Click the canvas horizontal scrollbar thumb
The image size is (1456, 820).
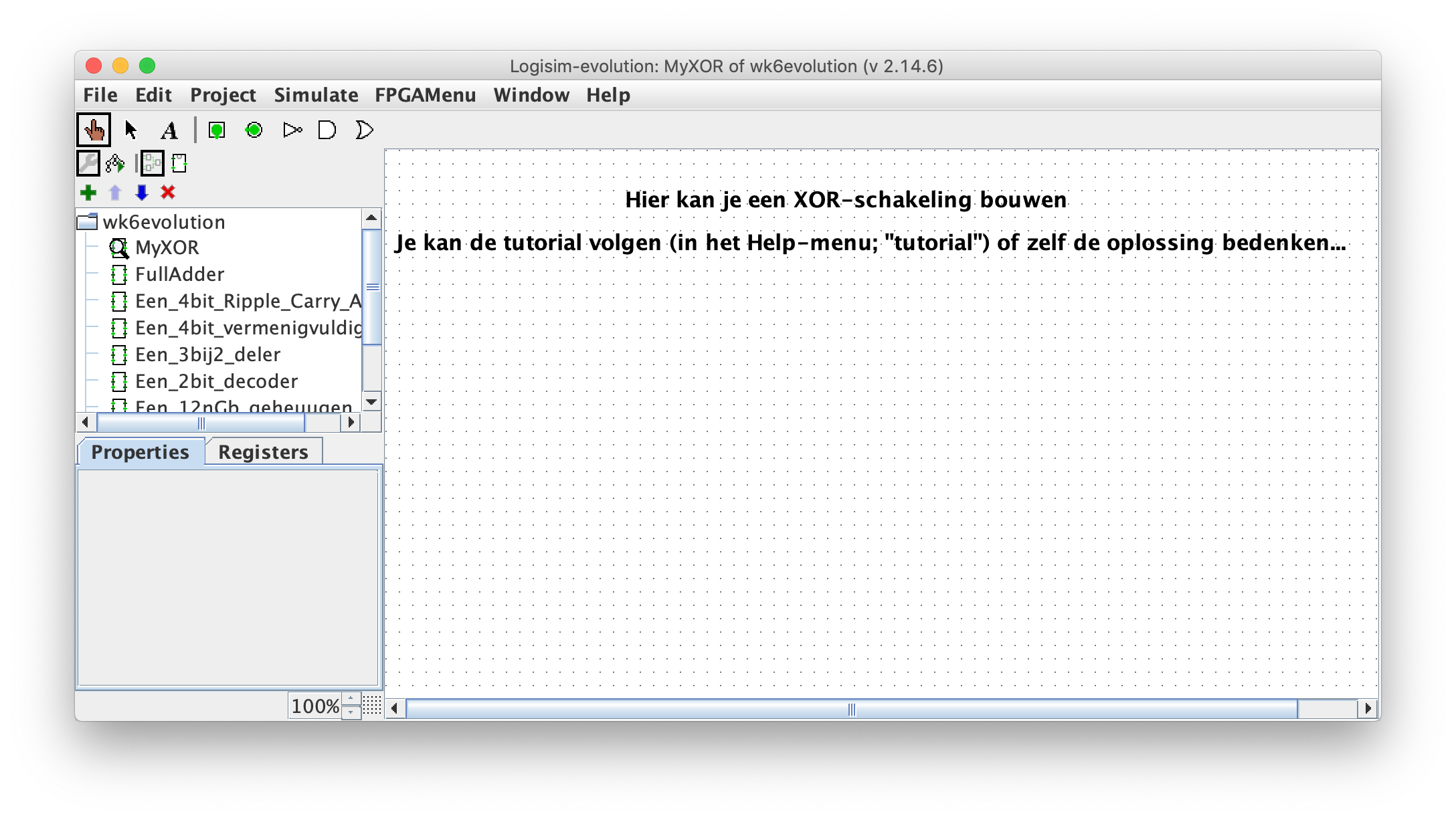(851, 708)
